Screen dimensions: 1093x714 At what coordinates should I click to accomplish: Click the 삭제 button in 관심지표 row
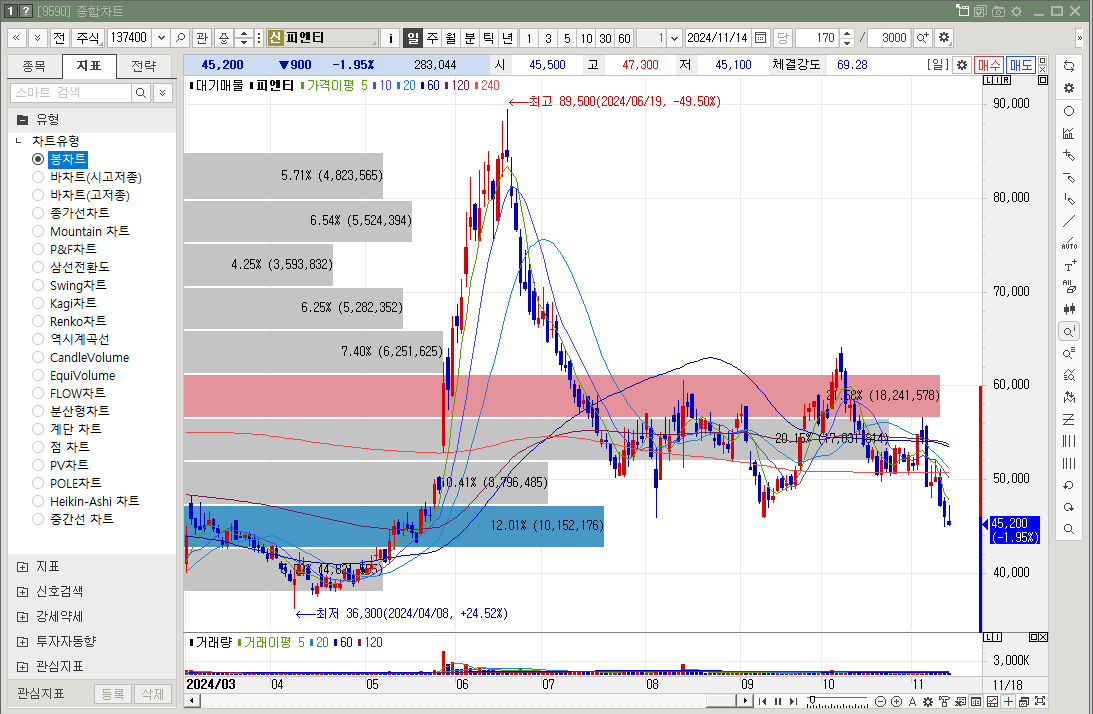pos(153,694)
